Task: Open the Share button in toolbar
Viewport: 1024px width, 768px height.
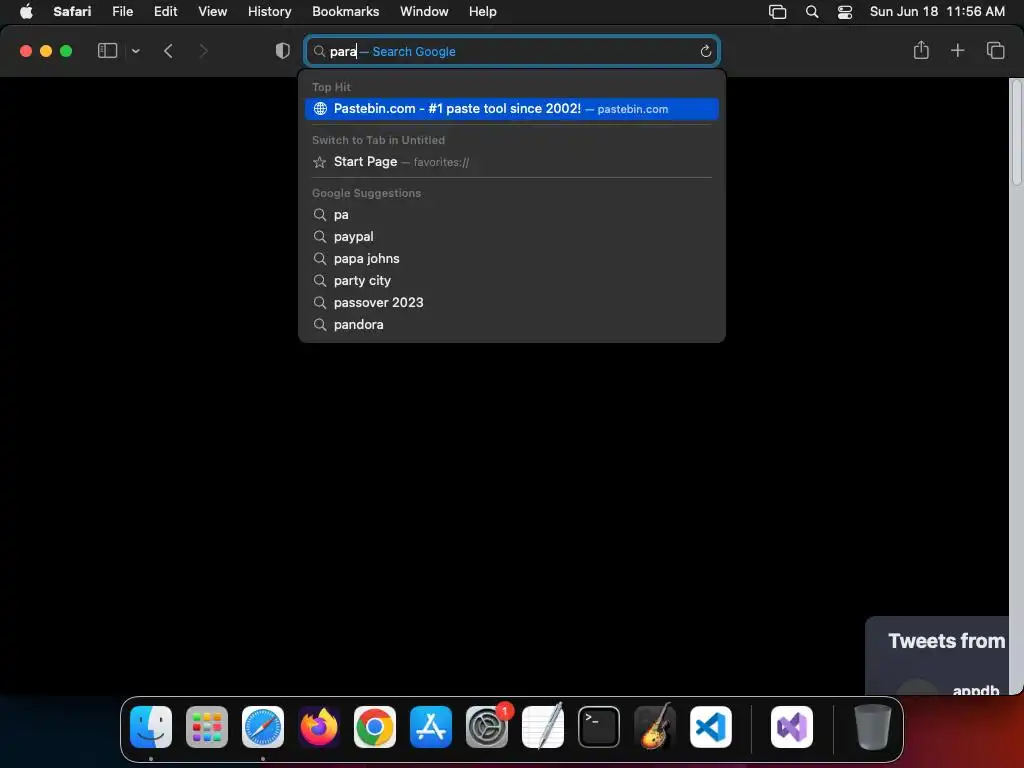Action: coord(921,50)
